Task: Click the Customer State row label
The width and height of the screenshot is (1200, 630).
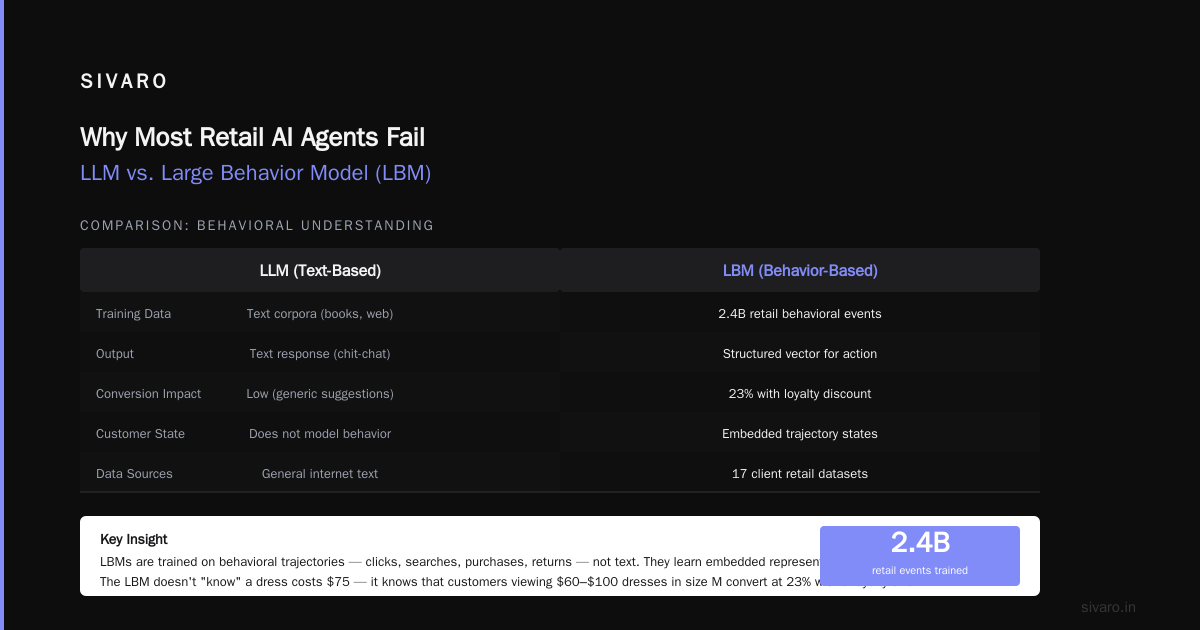Action: tap(140, 434)
